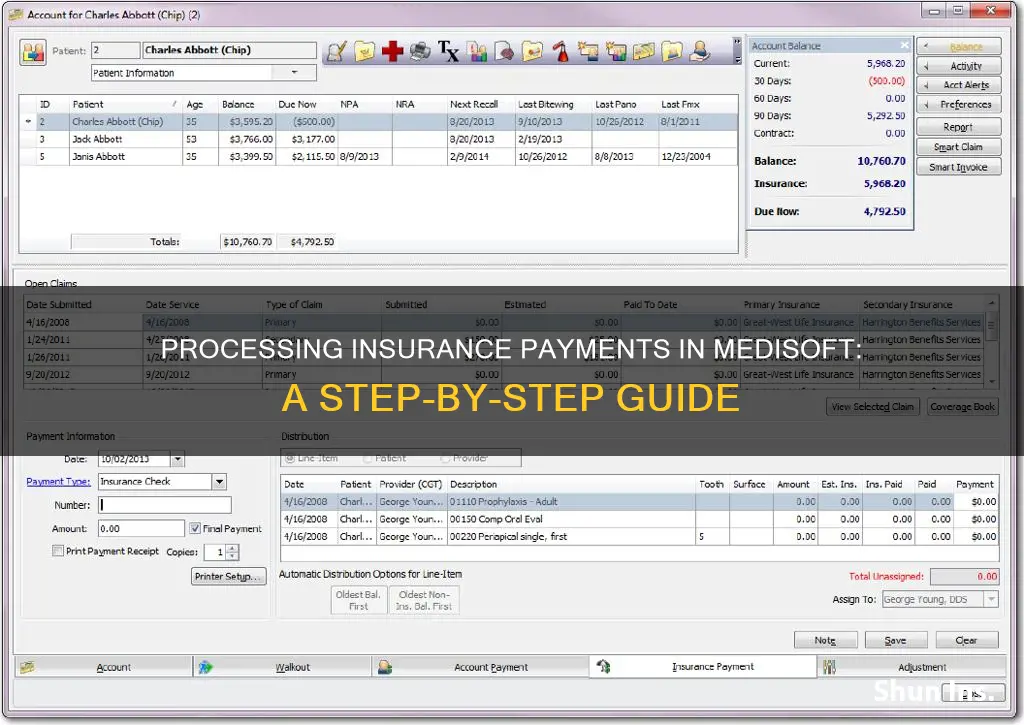
Task: Open the toolbar options arrow below chevron
Action: (737, 59)
